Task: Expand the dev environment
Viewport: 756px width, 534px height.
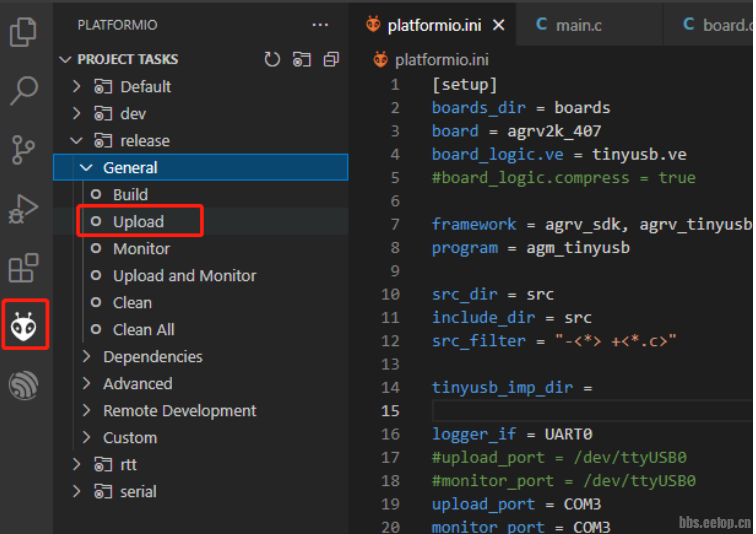Action: pos(76,113)
